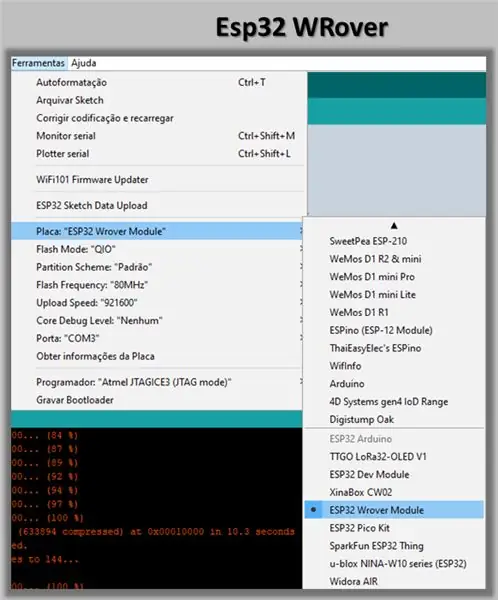
Task: Expand Porta "COM3" submenu
Action: [157, 338]
